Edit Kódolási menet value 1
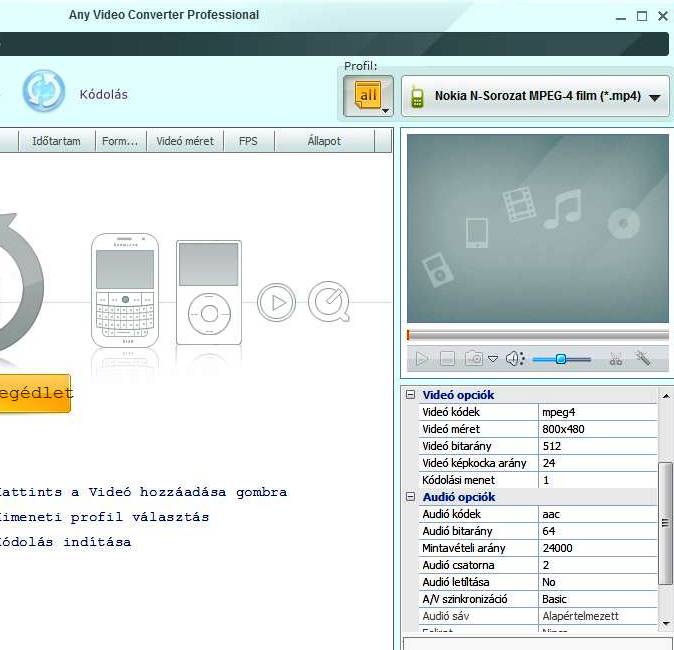 point(598,480)
